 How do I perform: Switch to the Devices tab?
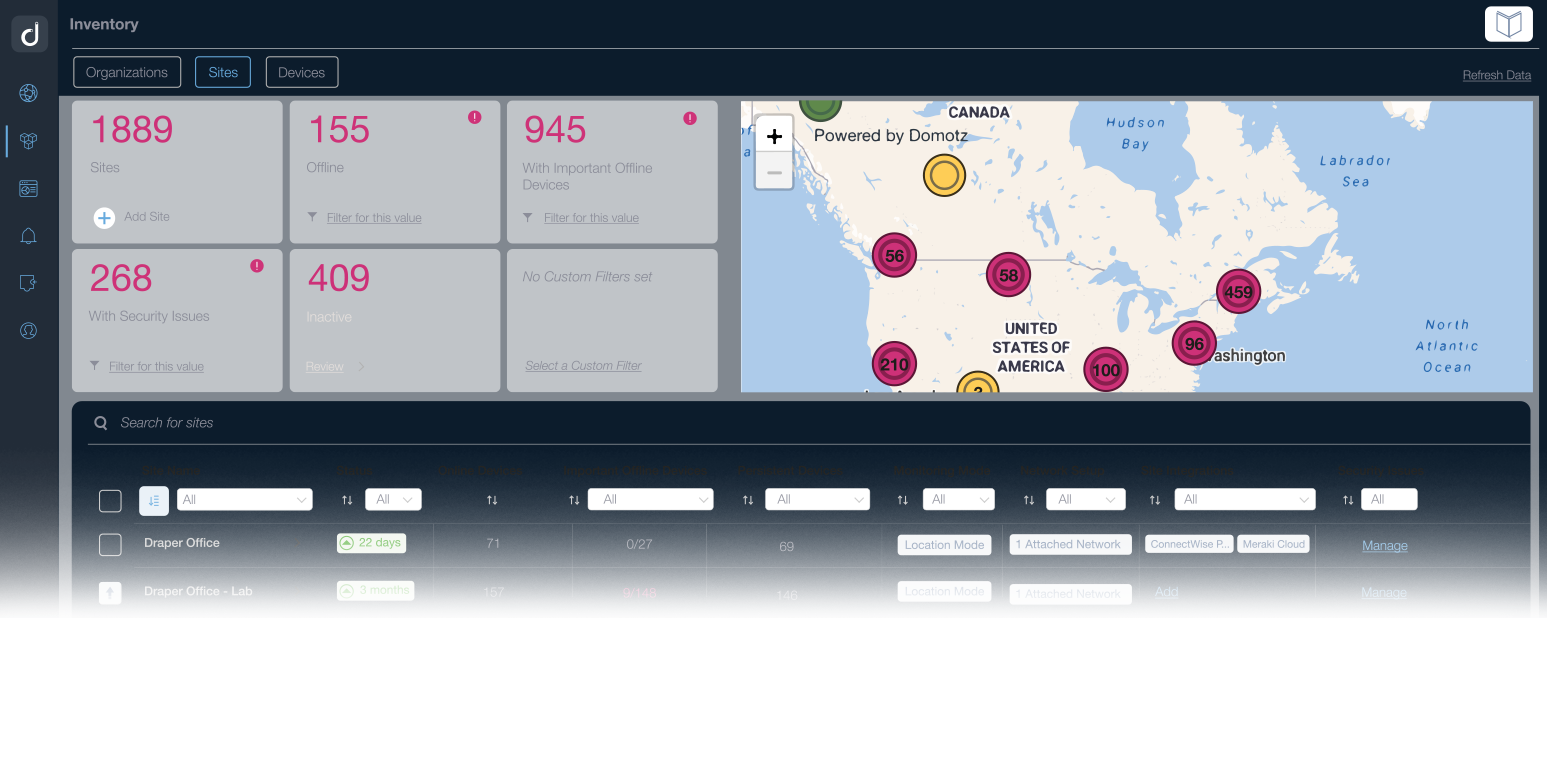301,72
